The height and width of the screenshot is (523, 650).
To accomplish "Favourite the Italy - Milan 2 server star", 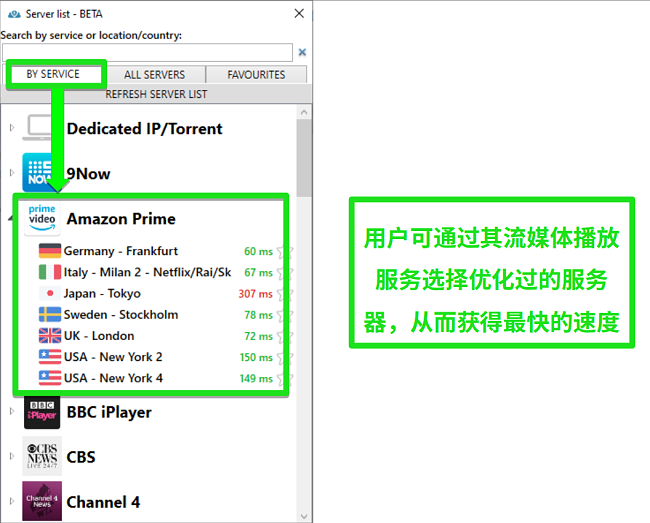I will pyautogui.click(x=285, y=273).
